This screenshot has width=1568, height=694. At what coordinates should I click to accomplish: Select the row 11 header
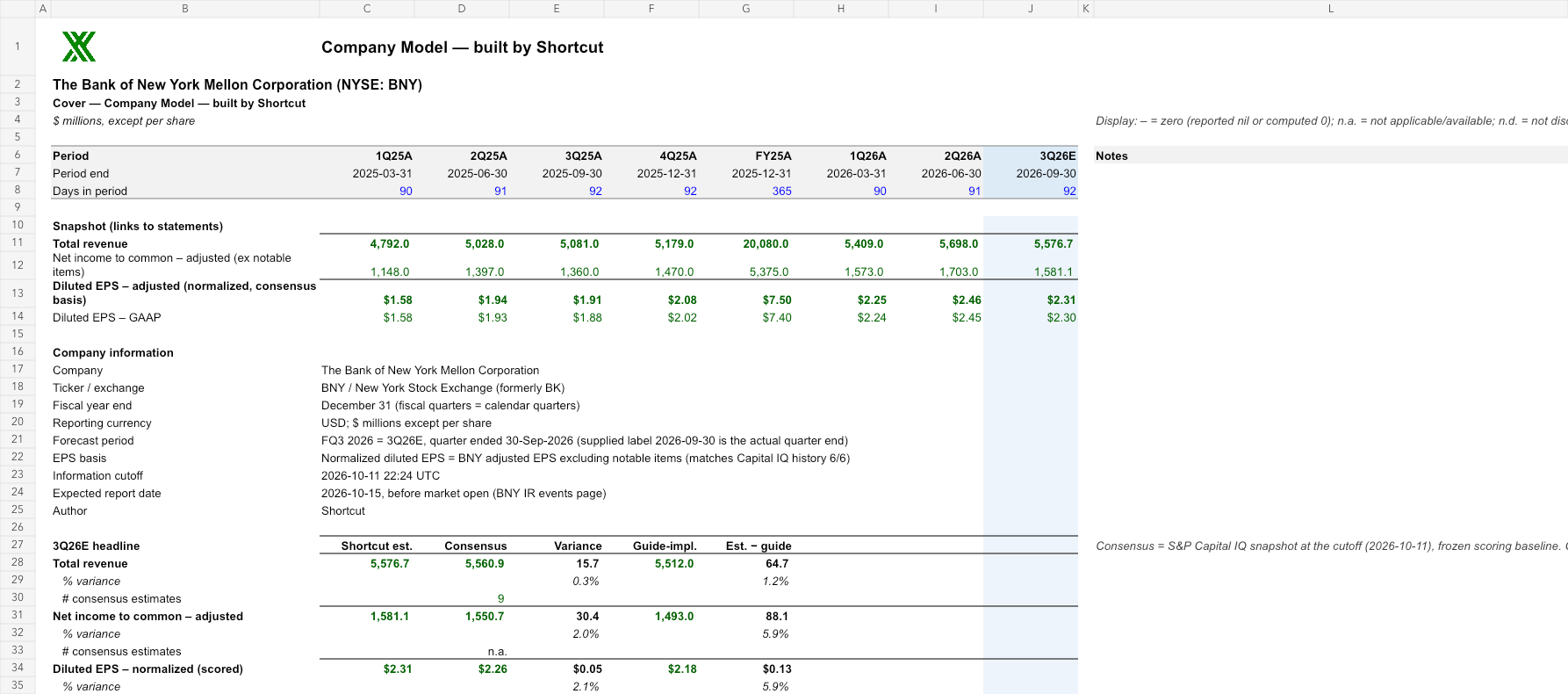coord(18,242)
